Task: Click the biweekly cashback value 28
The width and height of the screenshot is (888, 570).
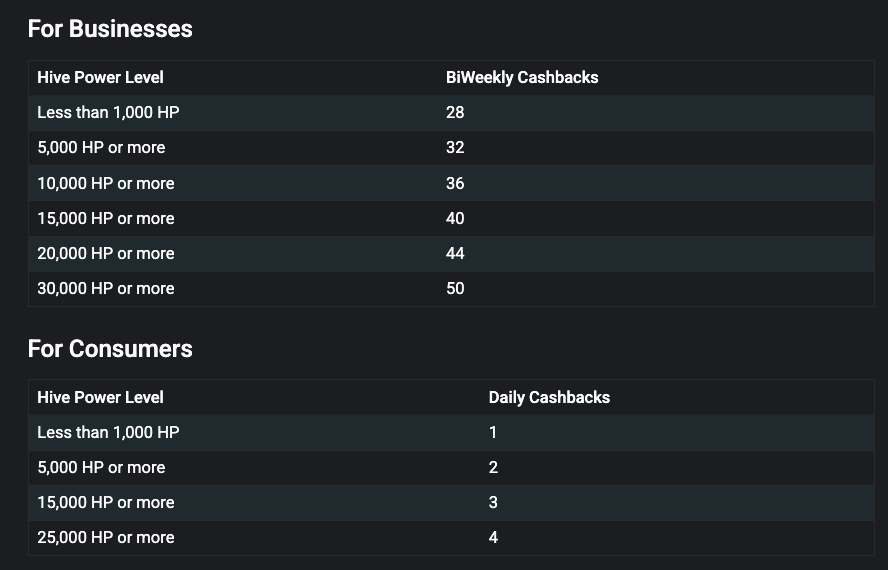Action: click(455, 112)
